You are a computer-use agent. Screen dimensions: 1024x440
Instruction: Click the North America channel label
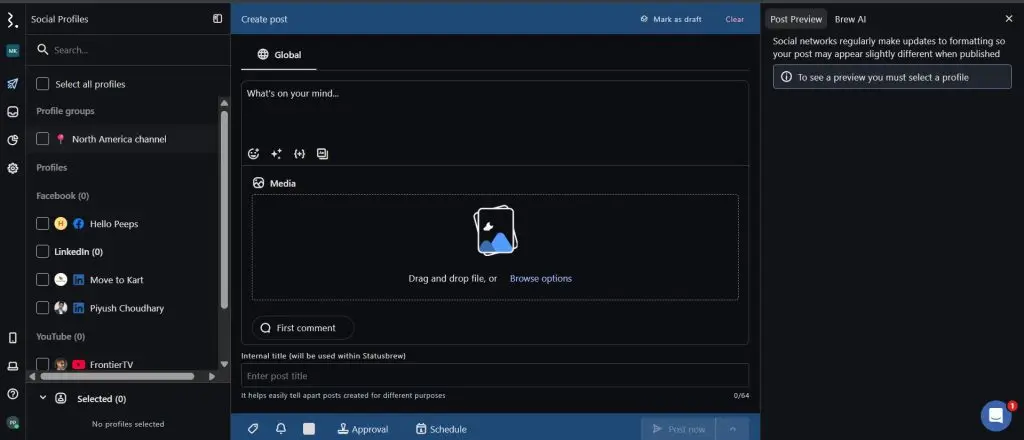coord(119,139)
